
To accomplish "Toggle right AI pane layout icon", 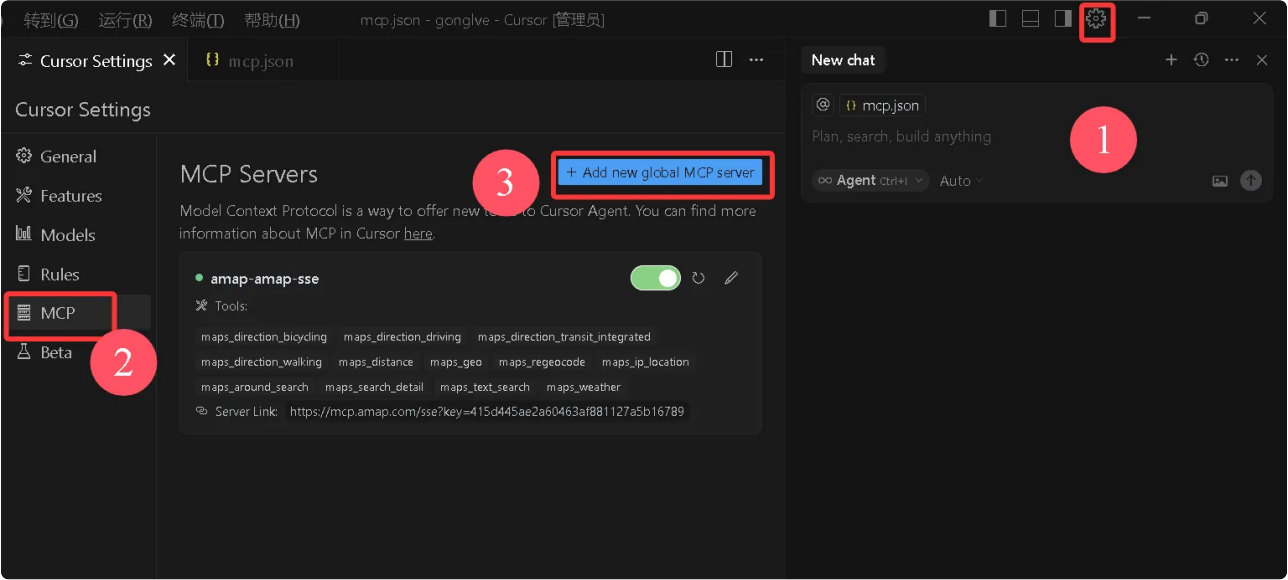I will (1063, 19).
